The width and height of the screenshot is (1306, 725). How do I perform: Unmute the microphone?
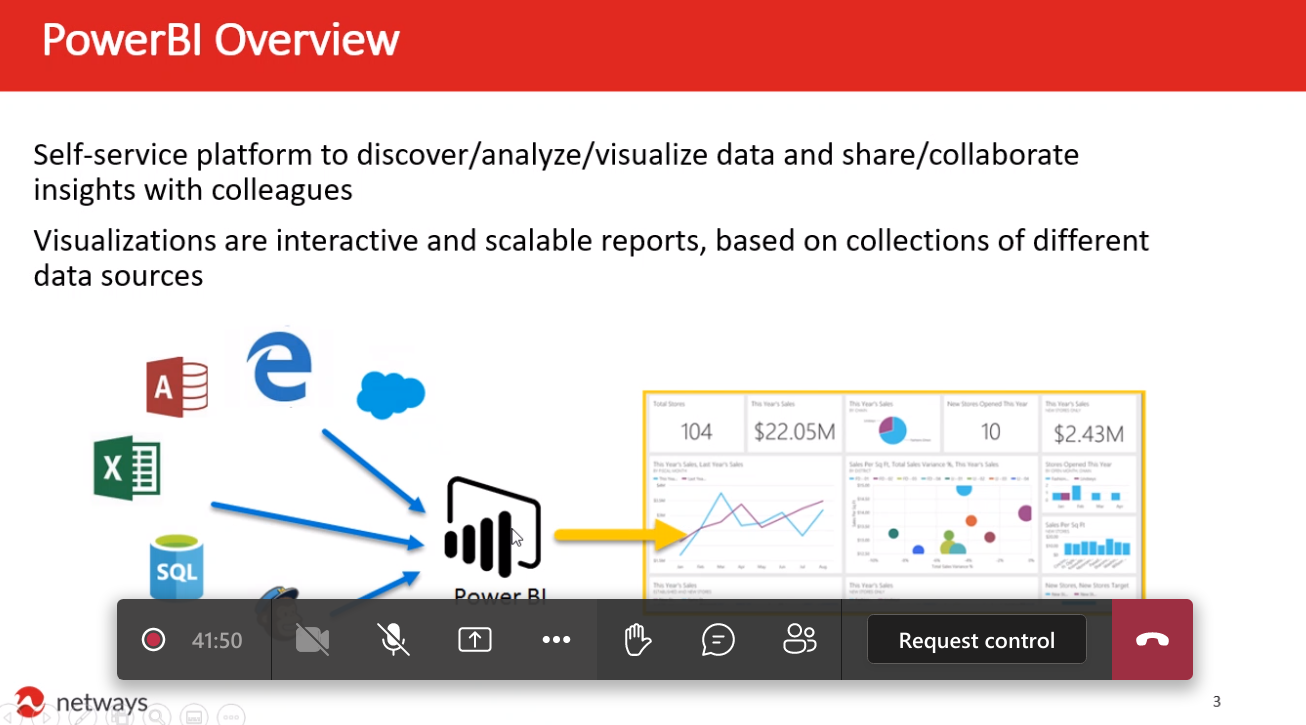[x=394, y=640]
